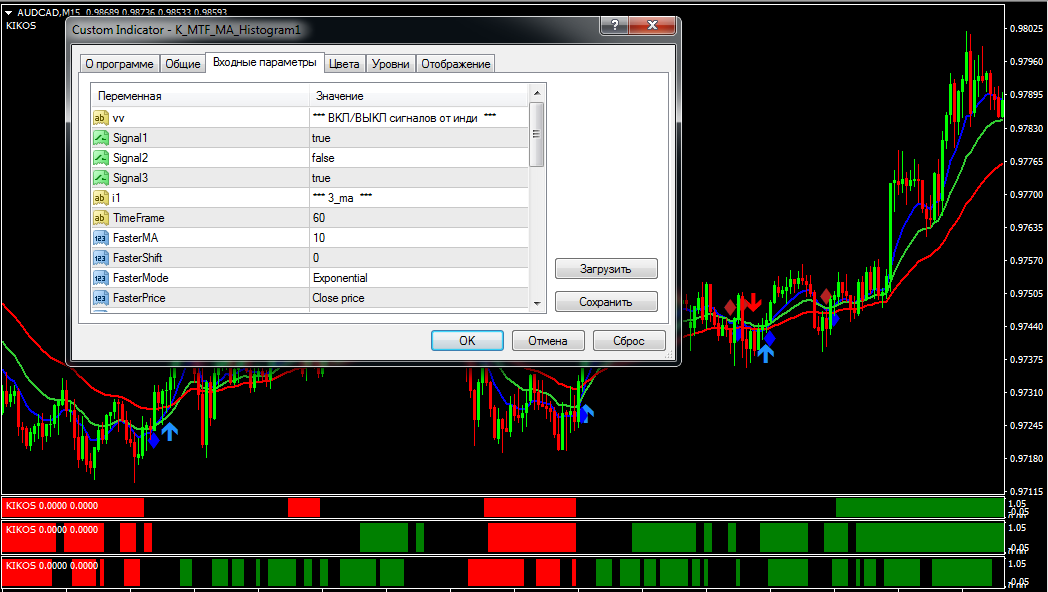Click the TimeFrame parameter icon
Image resolution: width=1048 pixels, height=592 pixels.
[x=100, y=218]
